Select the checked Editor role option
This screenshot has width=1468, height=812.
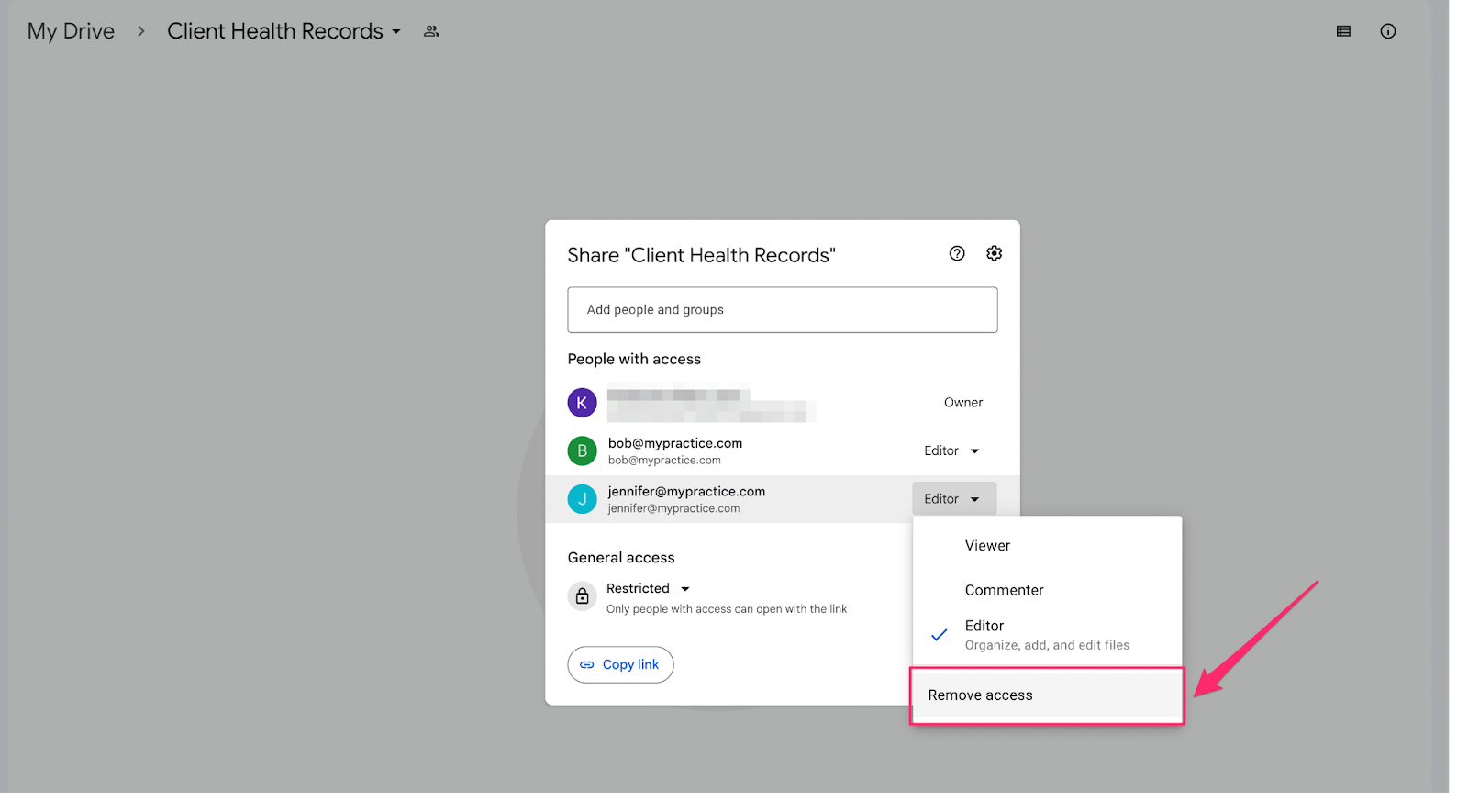point(1047,635)
